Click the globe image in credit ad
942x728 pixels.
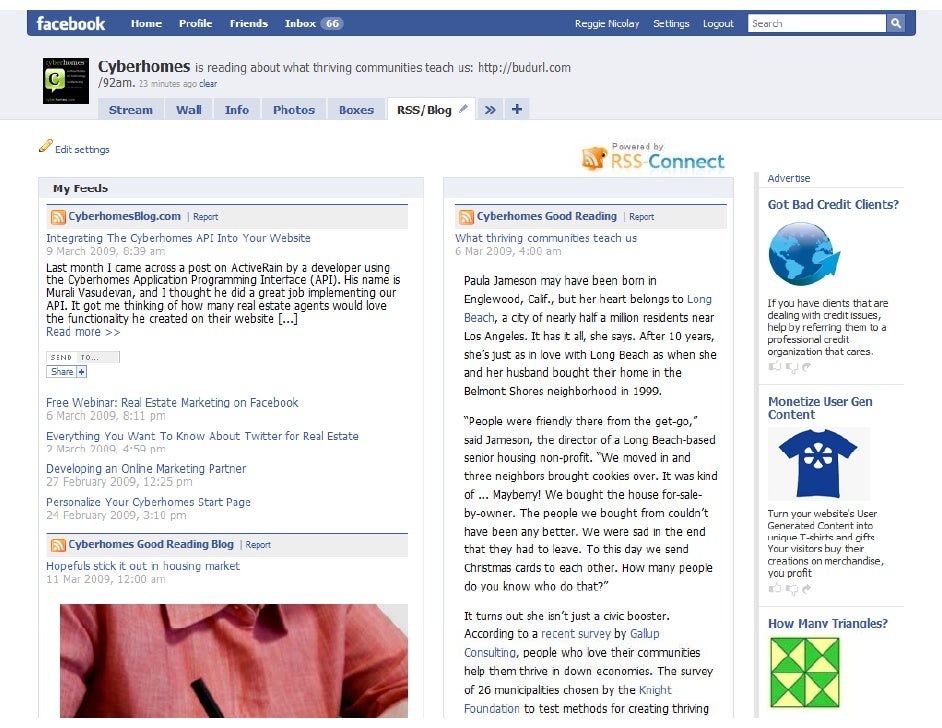coord(804,253)
